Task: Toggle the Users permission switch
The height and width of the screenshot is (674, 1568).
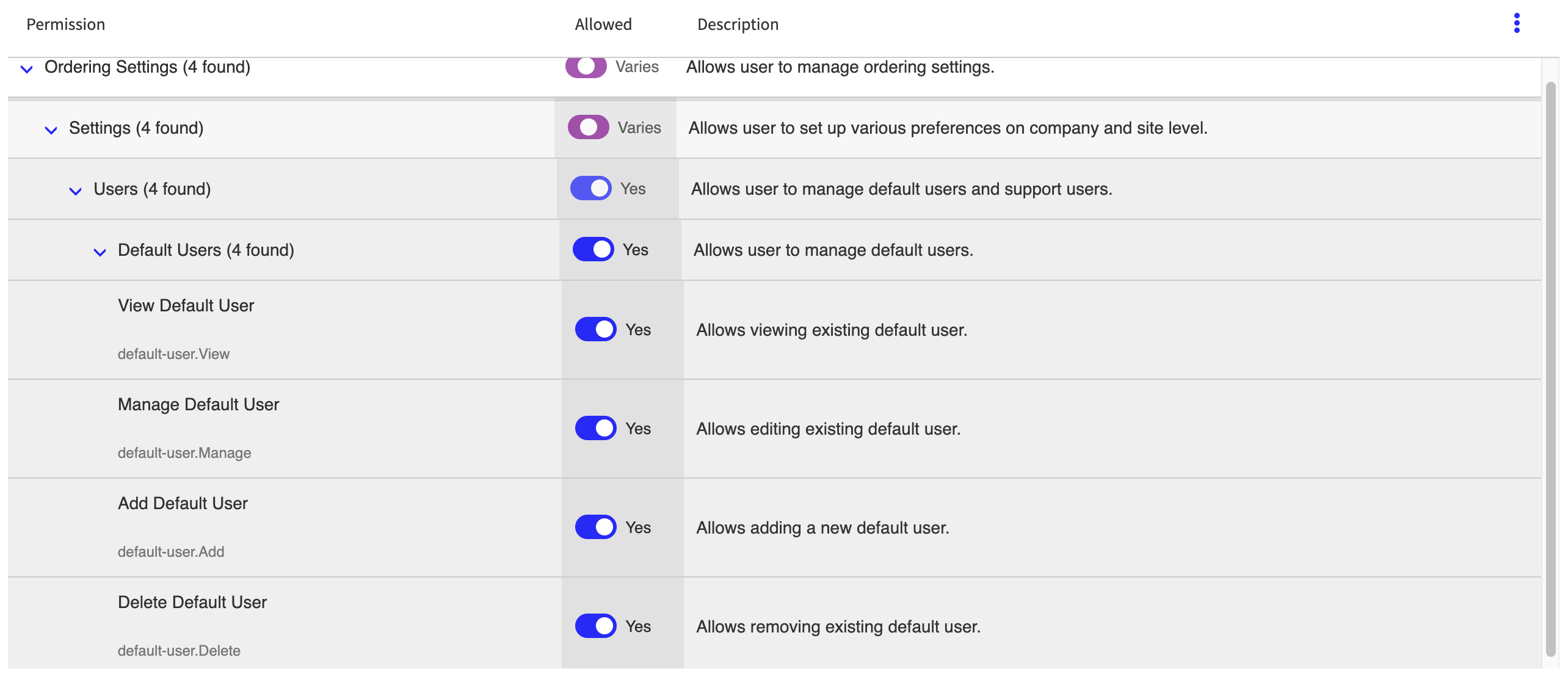Action: click(x=590, y=189)
